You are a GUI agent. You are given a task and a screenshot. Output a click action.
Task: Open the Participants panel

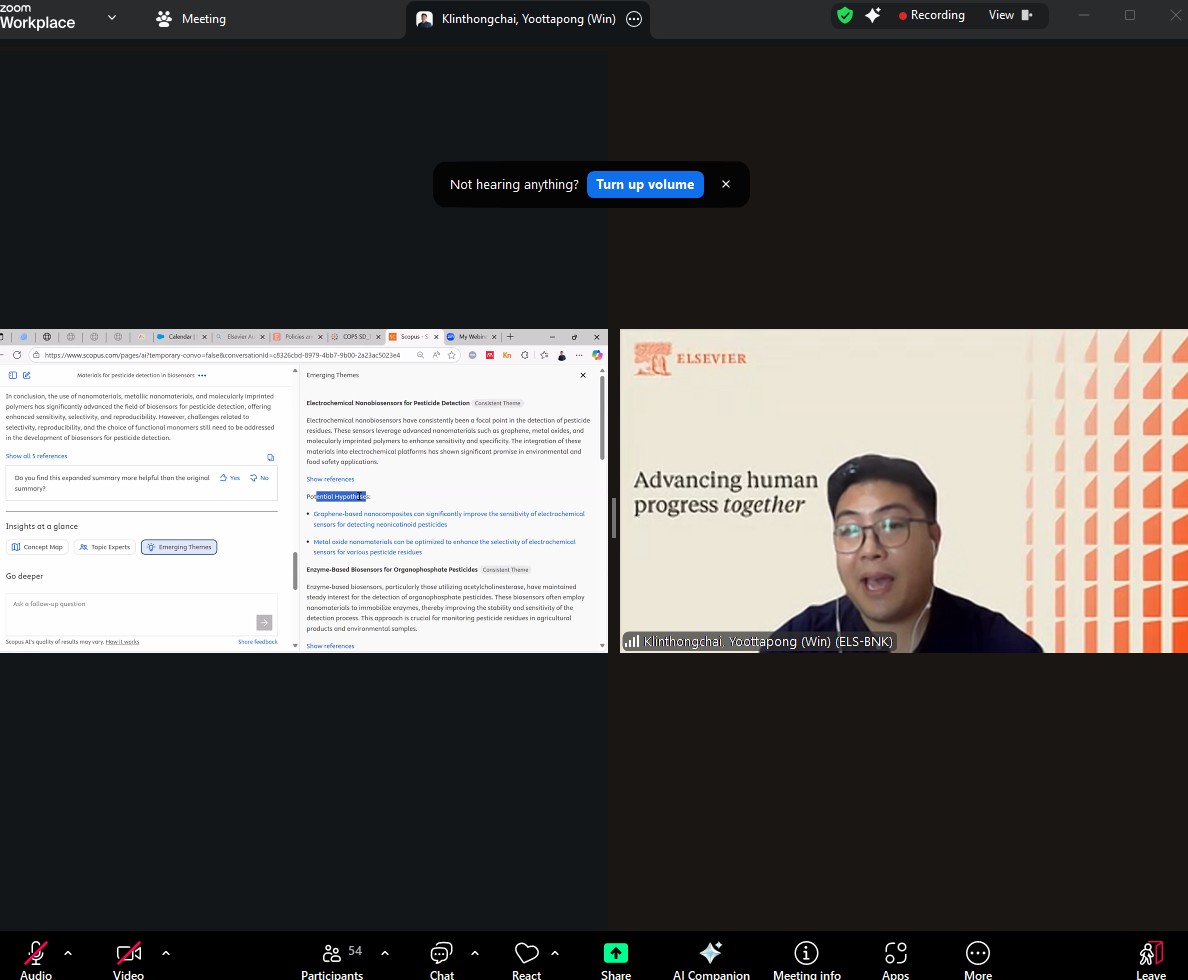pos(332,953)
